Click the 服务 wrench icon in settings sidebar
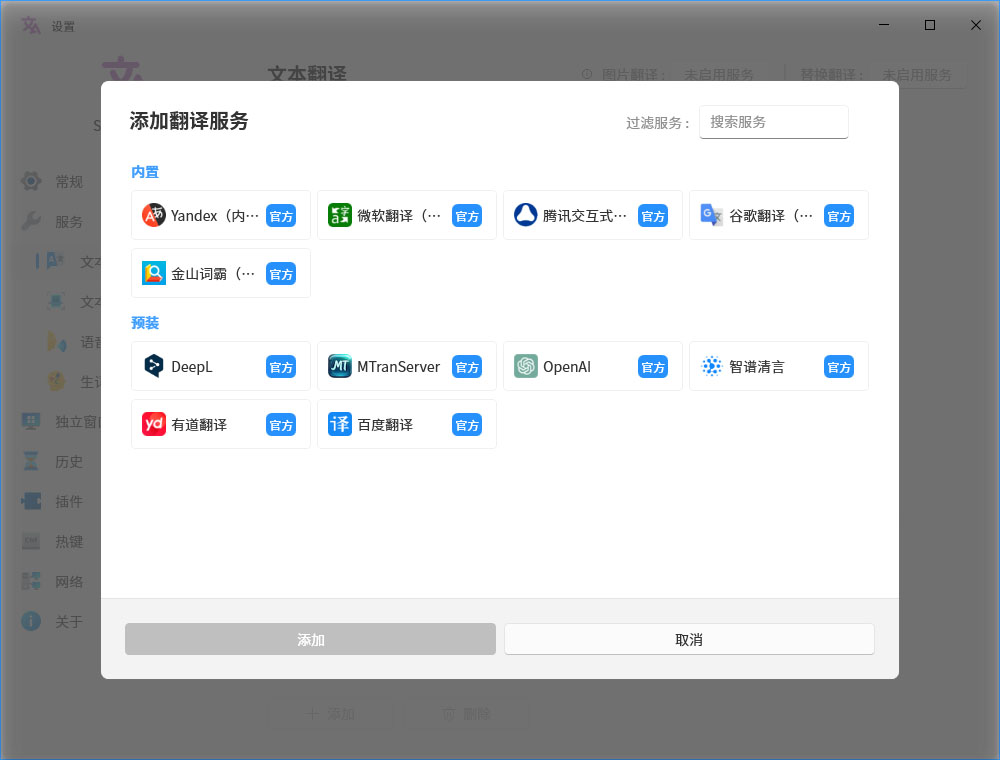 31,221
